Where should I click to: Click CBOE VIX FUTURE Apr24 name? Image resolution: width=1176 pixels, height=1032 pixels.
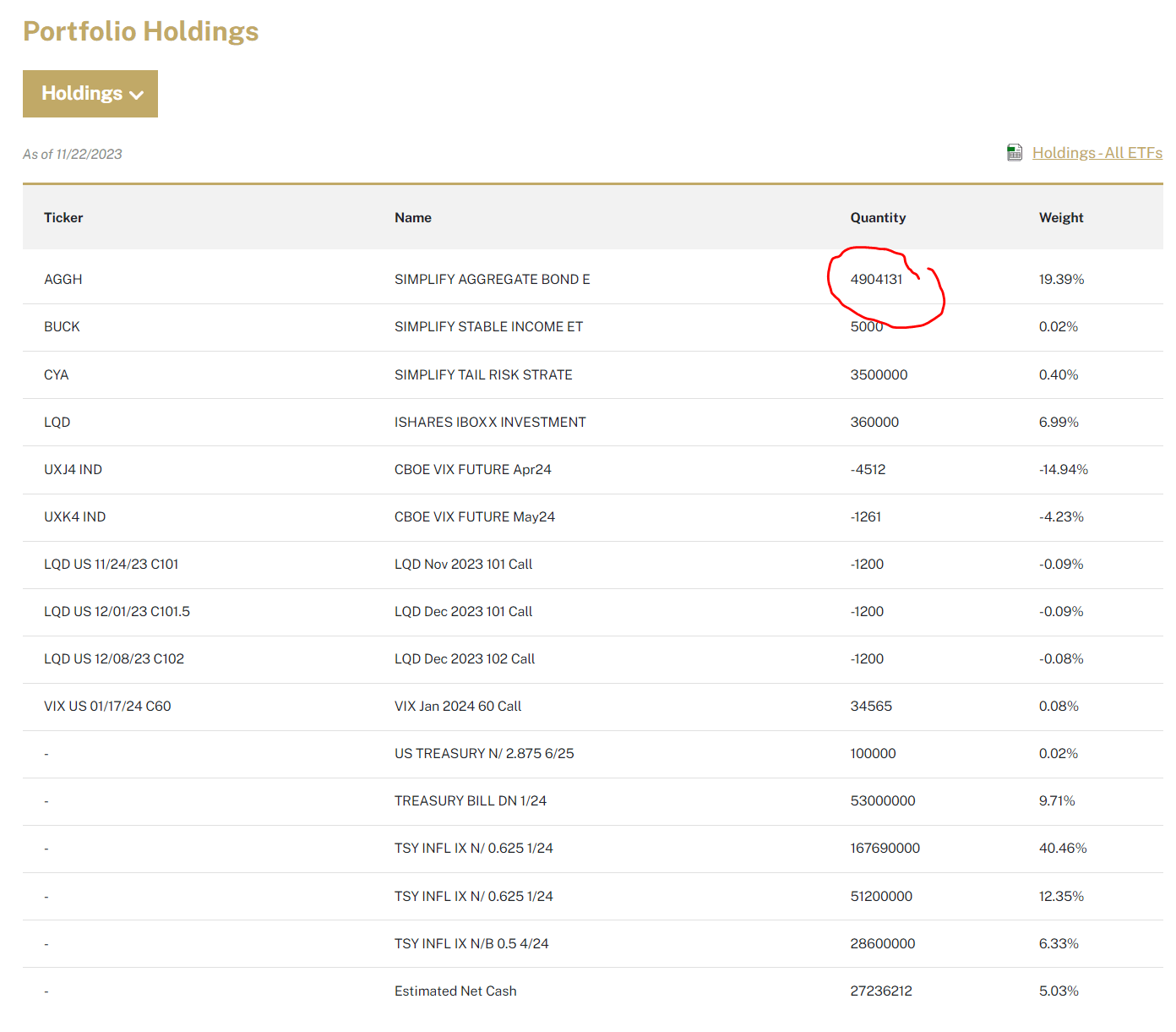pyautogui.click(x=473, y=469)
